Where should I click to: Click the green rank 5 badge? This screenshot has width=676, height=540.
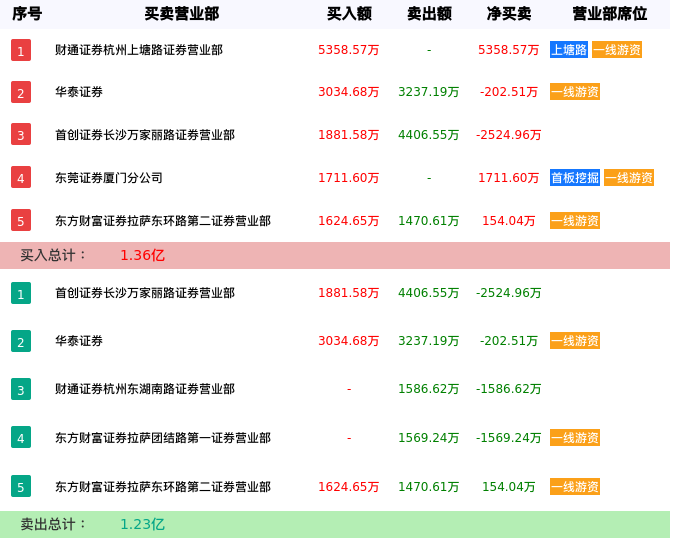coord(21,487)
